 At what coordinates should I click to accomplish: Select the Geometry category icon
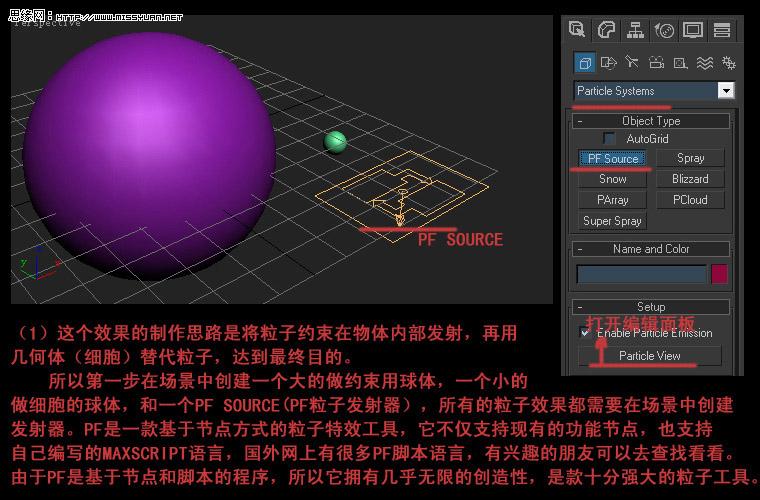coord(585,62)
